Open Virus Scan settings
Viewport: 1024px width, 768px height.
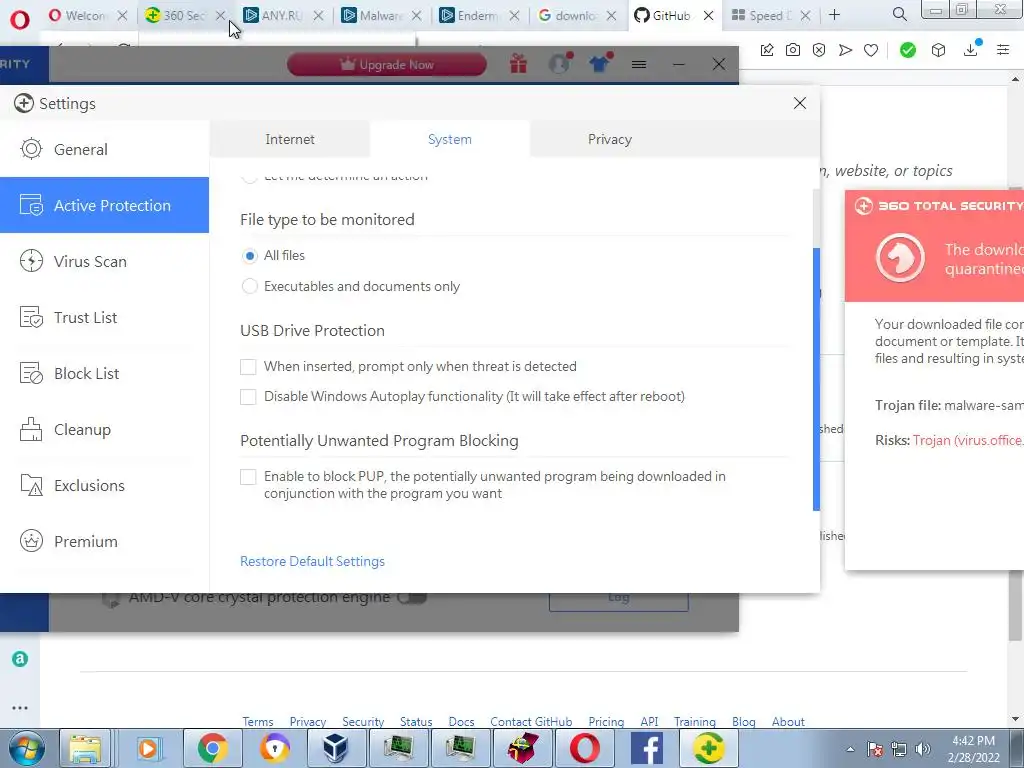[x=104, y=261]
